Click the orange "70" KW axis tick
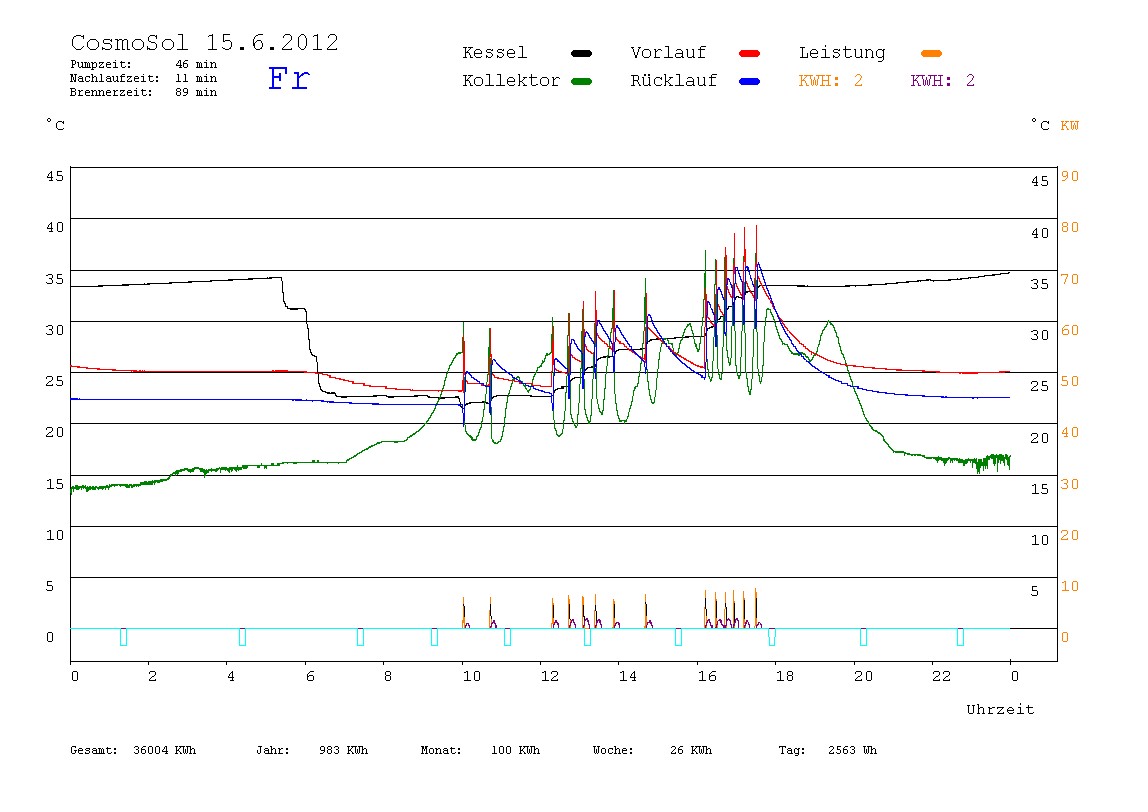 1070,280
